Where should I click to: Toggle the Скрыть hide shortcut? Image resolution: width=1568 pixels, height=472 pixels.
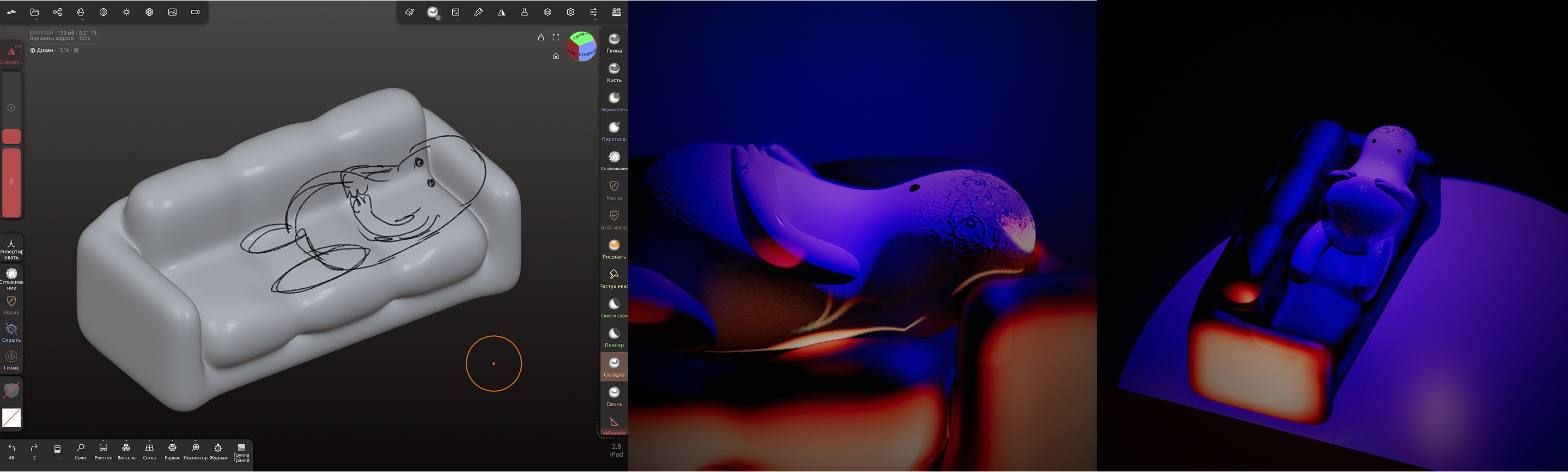(11, 332)
